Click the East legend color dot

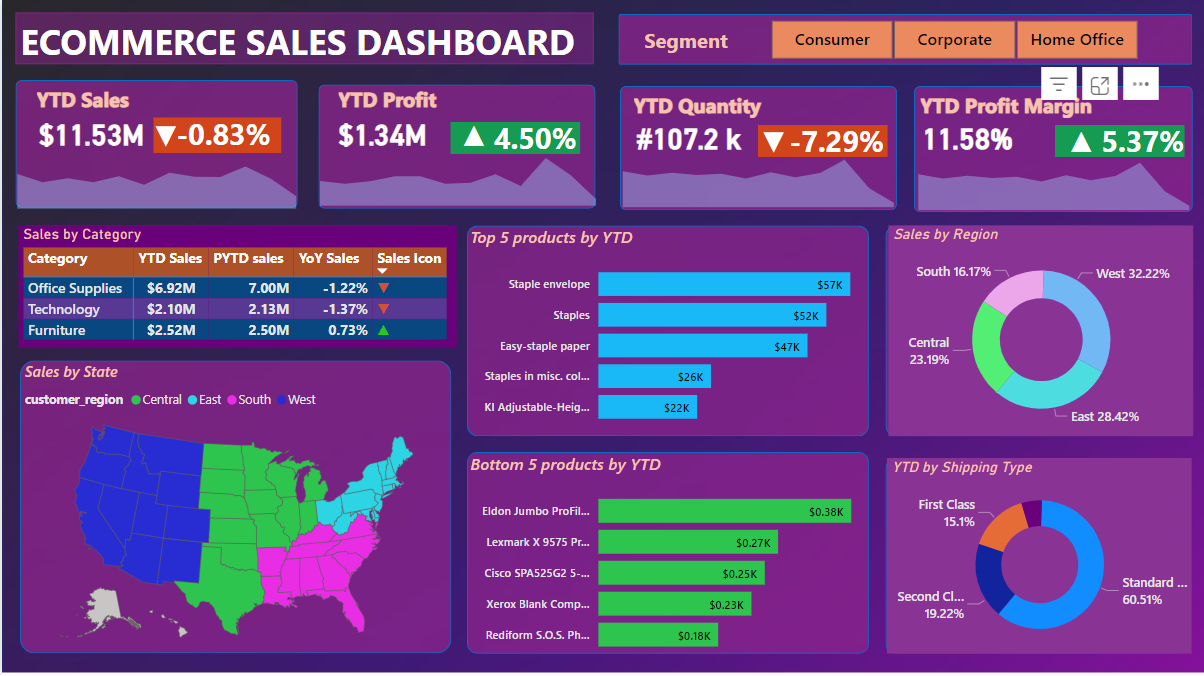pos(191,399)
